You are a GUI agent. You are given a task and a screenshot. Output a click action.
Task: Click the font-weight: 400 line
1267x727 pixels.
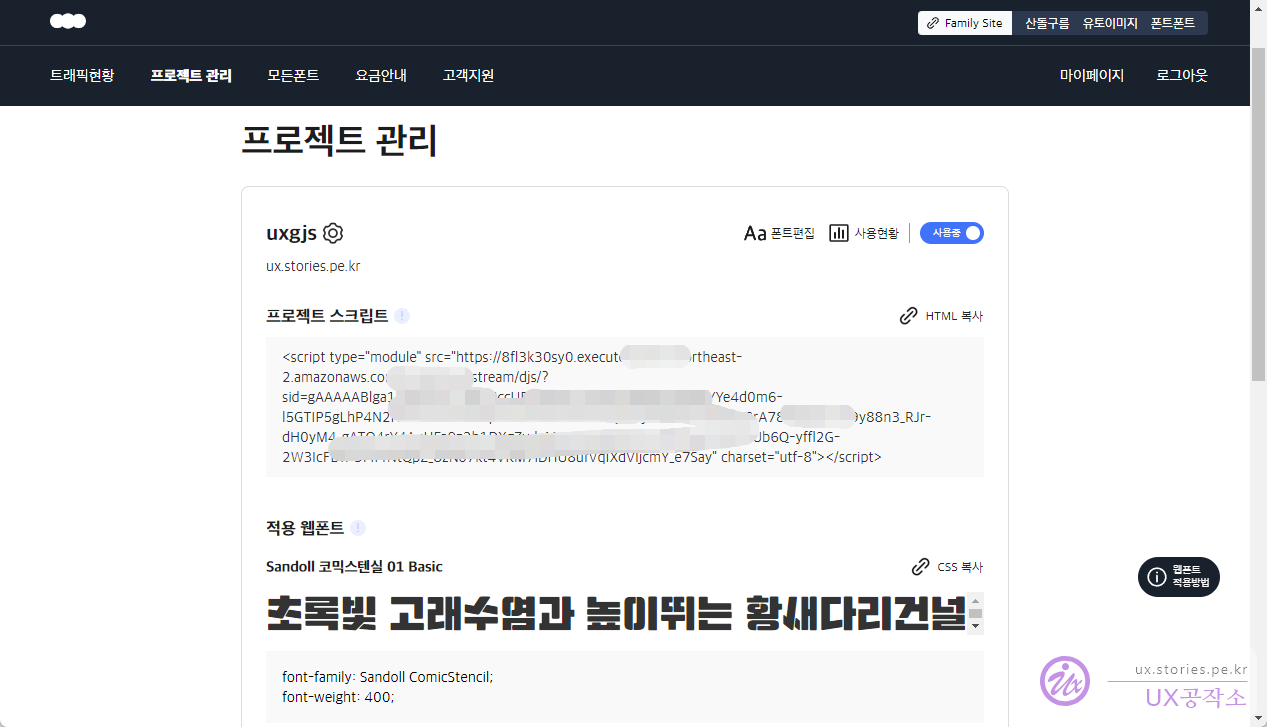(339, 696)
